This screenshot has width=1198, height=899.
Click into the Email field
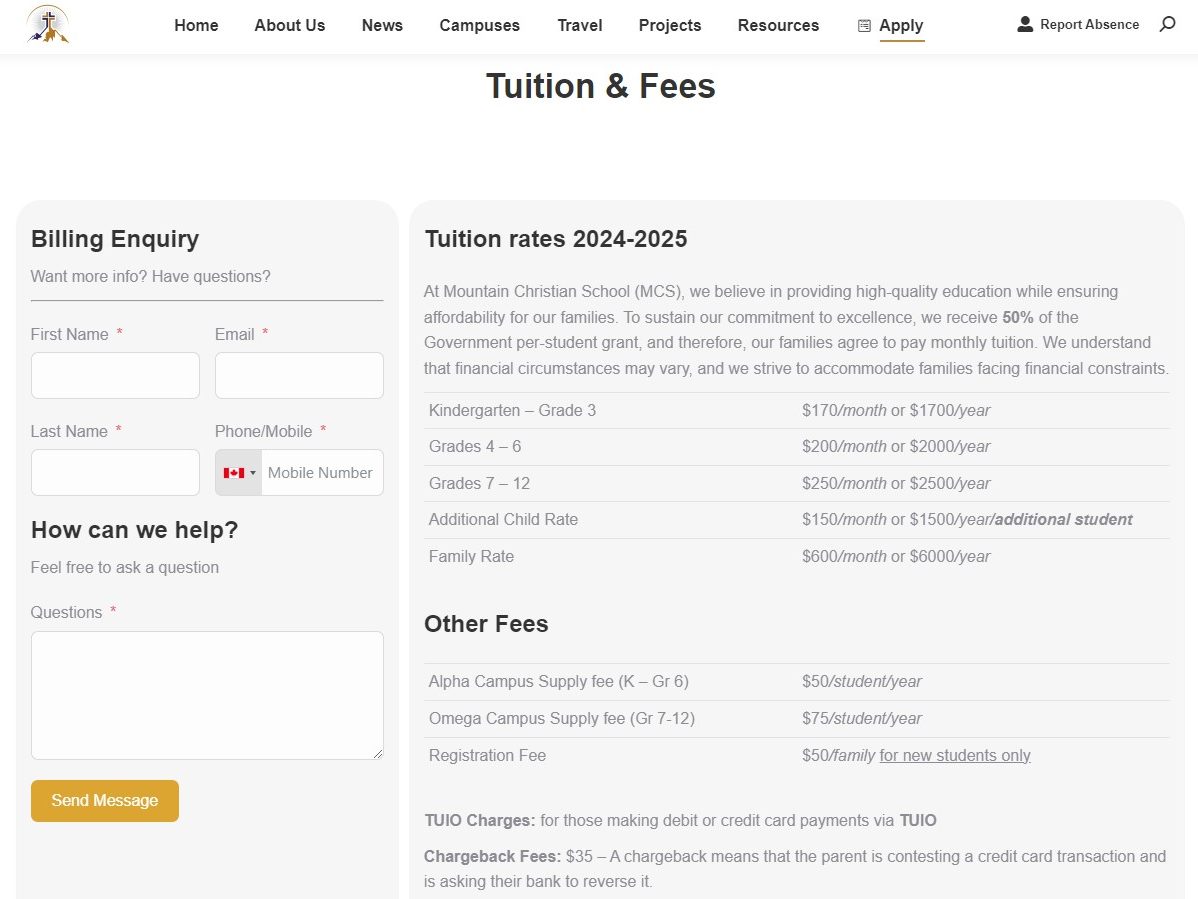point(299,375)
